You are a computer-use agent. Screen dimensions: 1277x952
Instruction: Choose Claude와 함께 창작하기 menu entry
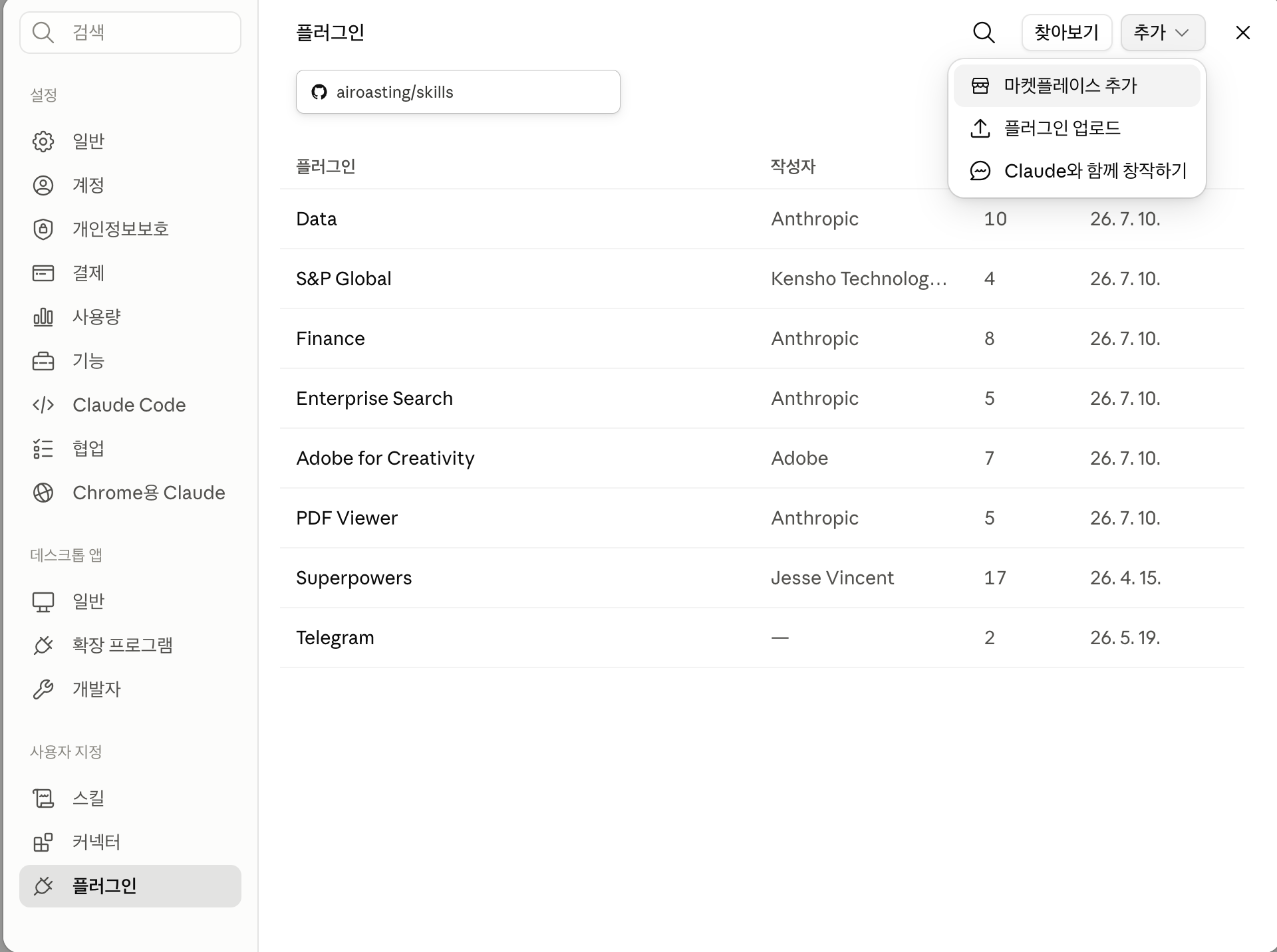pos(1077,171)
